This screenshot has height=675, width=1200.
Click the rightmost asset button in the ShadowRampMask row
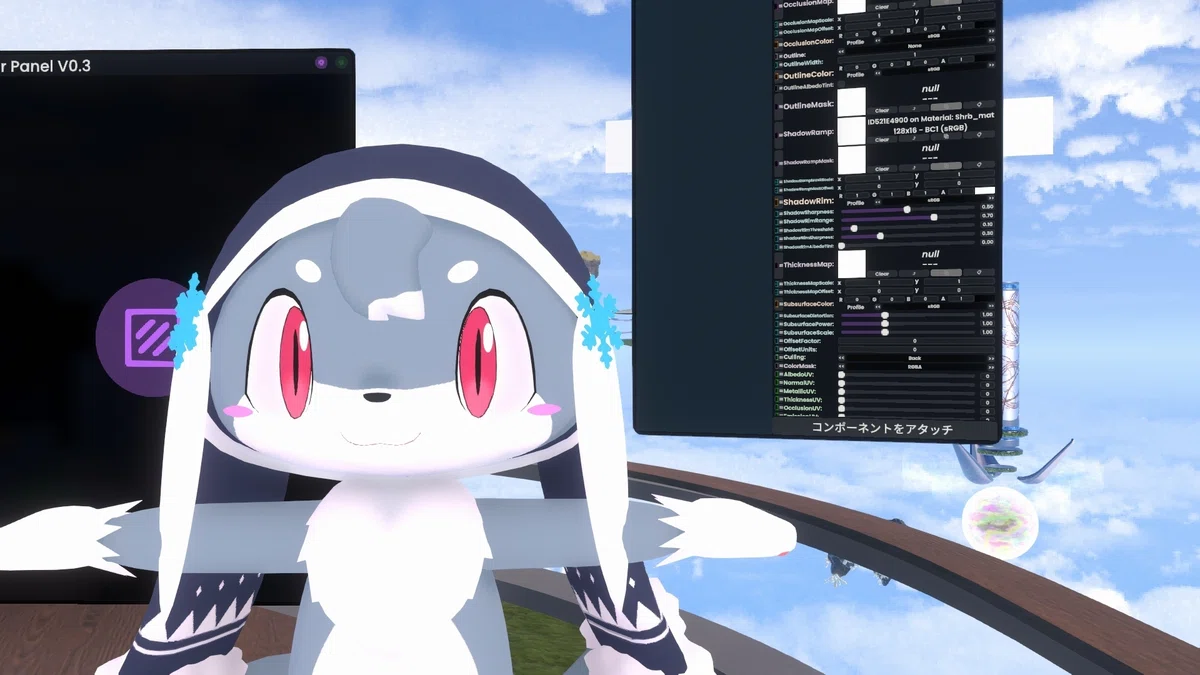pos(979,165)
